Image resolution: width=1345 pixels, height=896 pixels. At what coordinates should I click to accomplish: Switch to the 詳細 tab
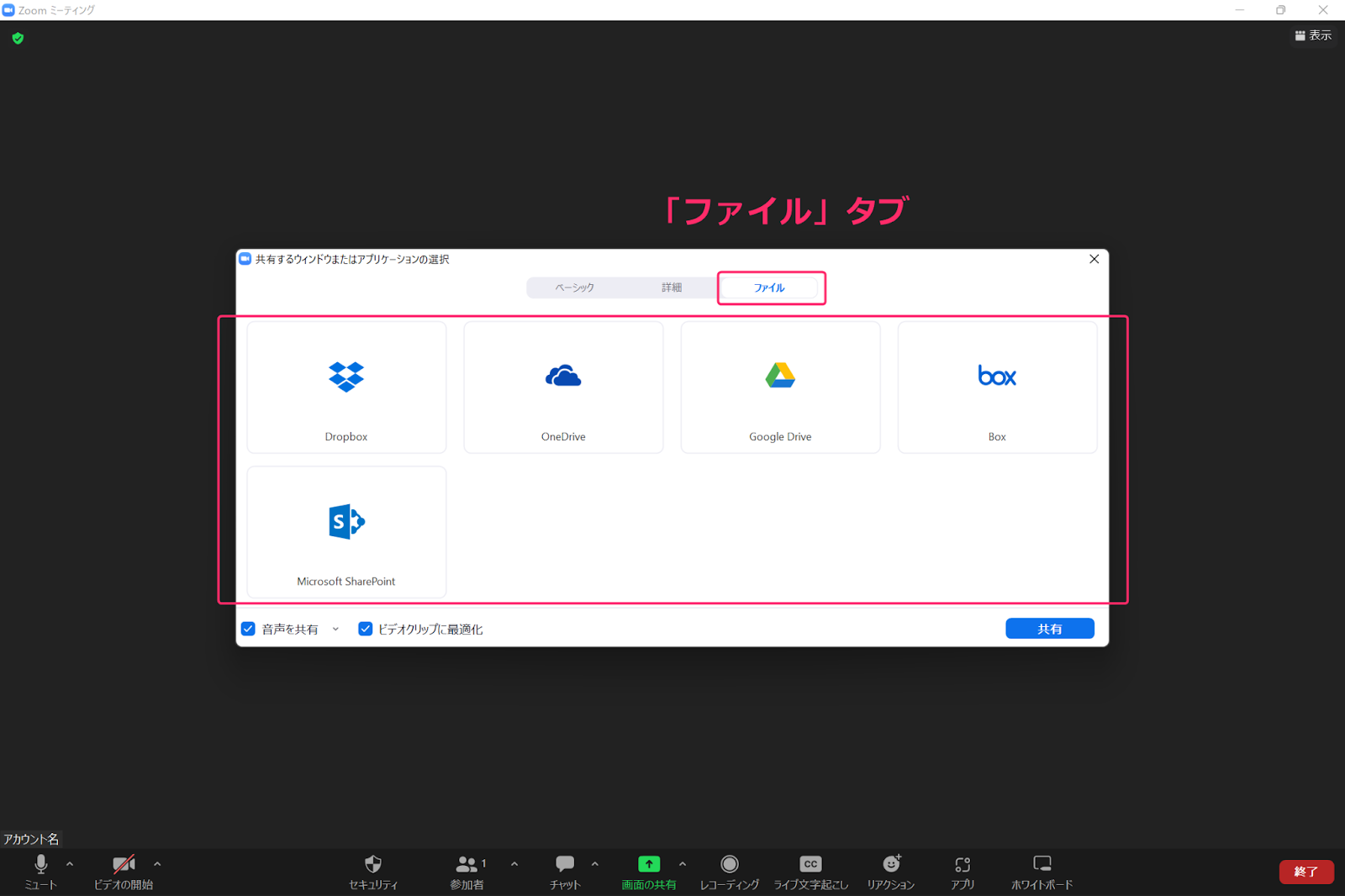672,287
